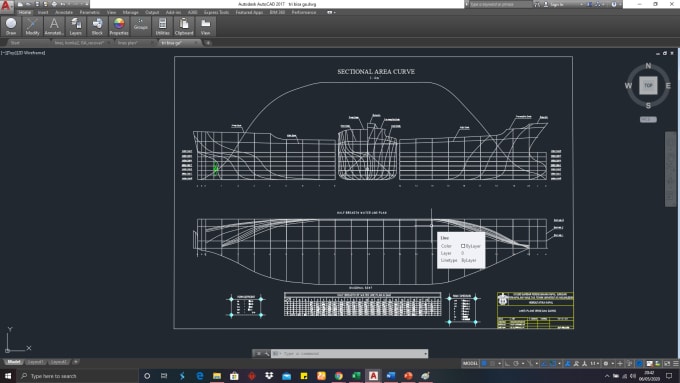Open Dropbox from the taskbar
680x383 pixels.
(269, 376)
